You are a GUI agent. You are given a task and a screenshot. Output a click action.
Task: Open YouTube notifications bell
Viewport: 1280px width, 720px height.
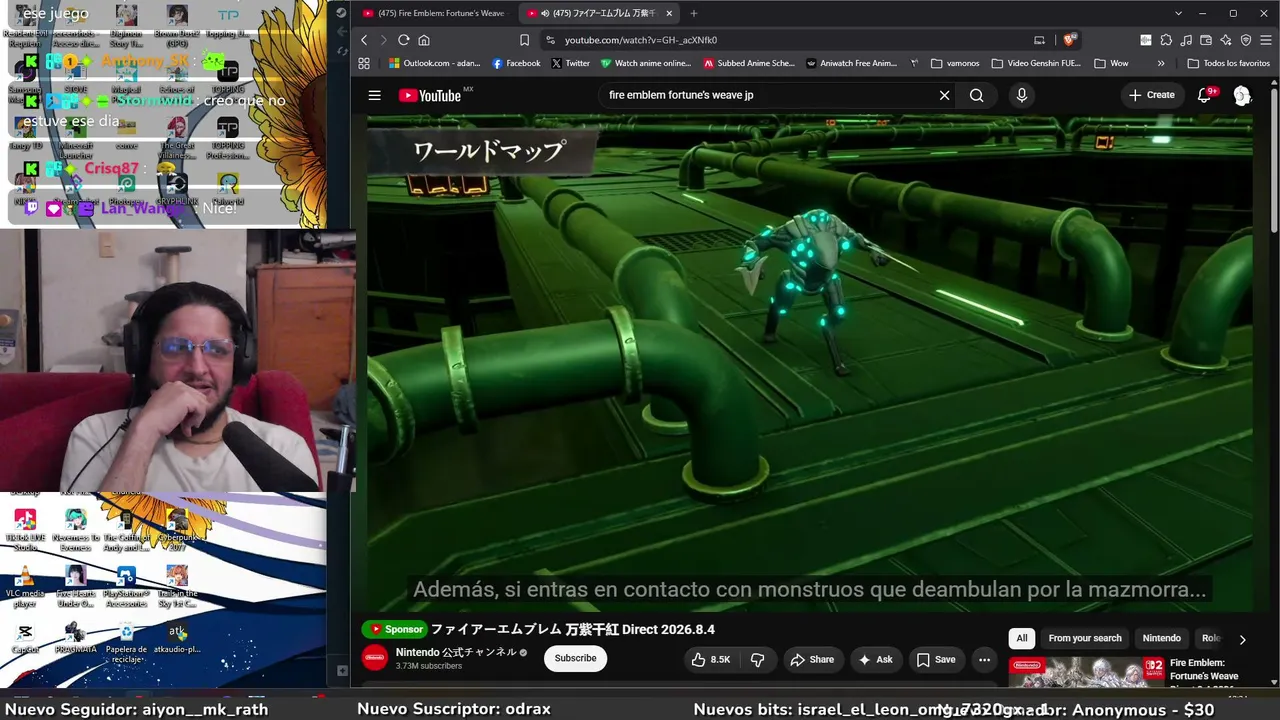[1205, 95]
